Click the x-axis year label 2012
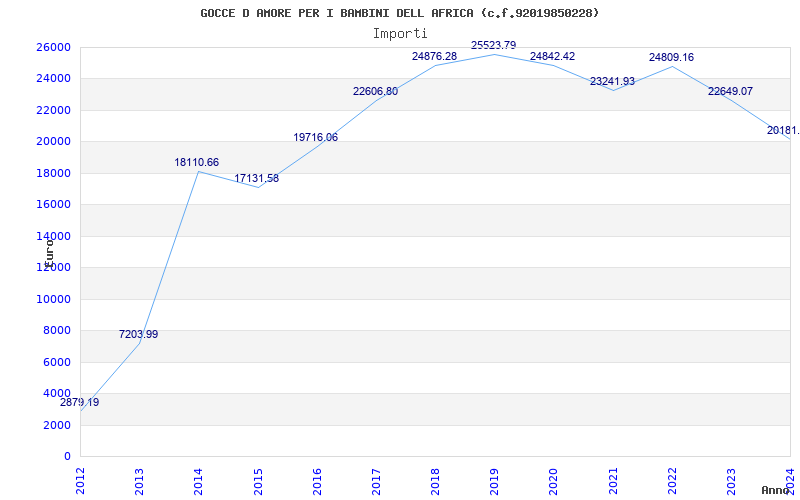This screenshot has width=800, height=500. pyautogui.click(x=81, y=481)
